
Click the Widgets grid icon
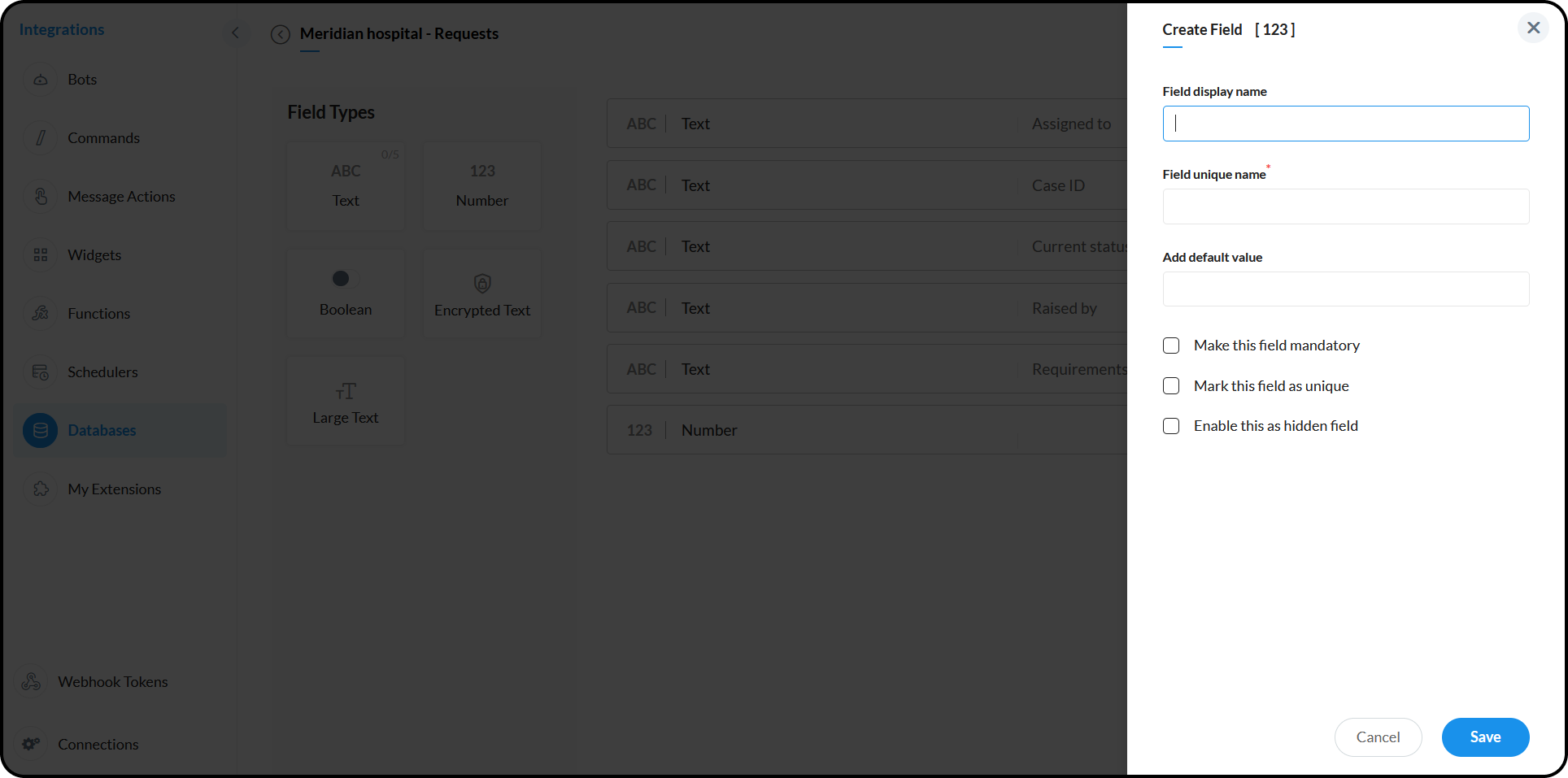(x=41, y=255)
